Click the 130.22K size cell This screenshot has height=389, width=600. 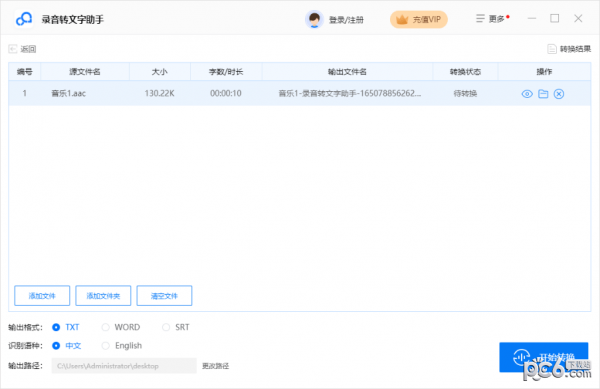160,93
